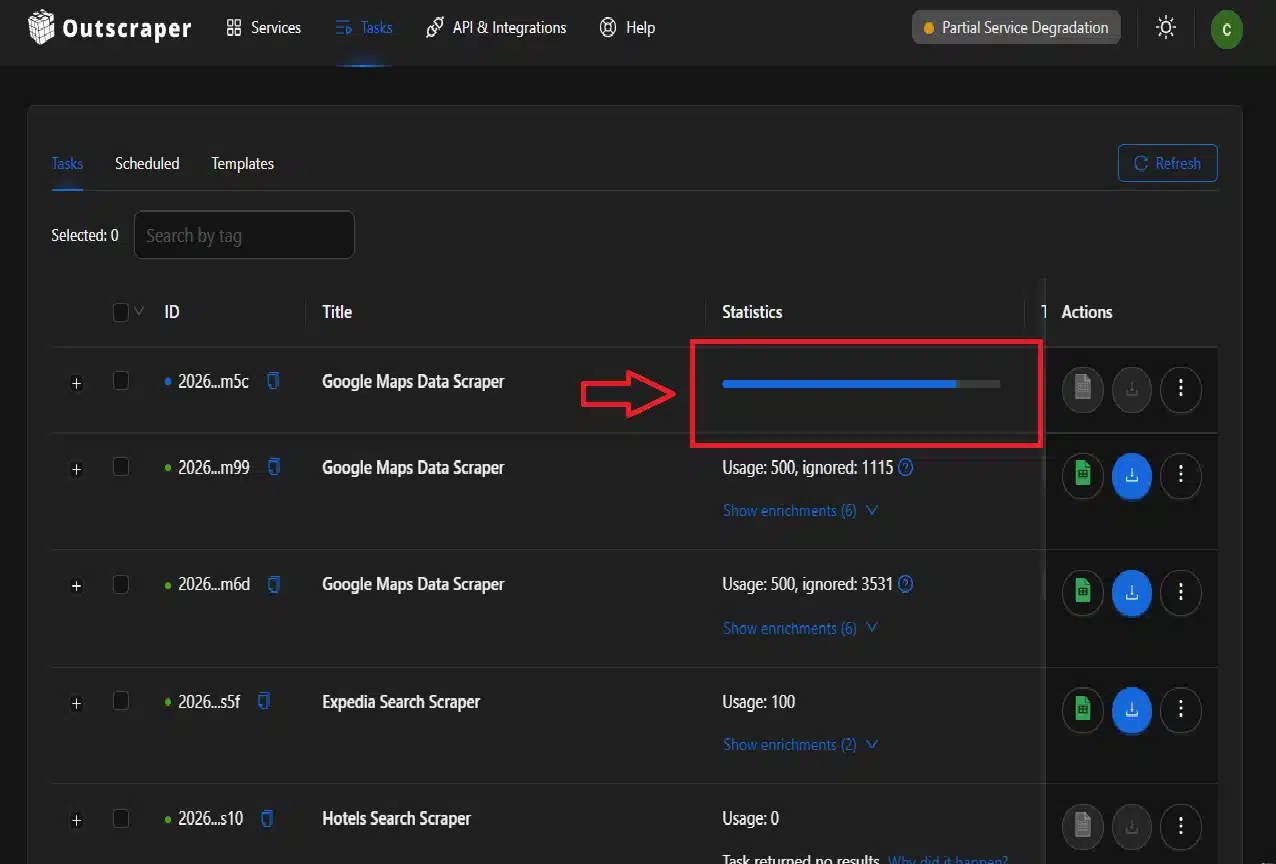Download results for task 2026...m99
This screenshot has height=864, width=1276.
point(1131,476)
